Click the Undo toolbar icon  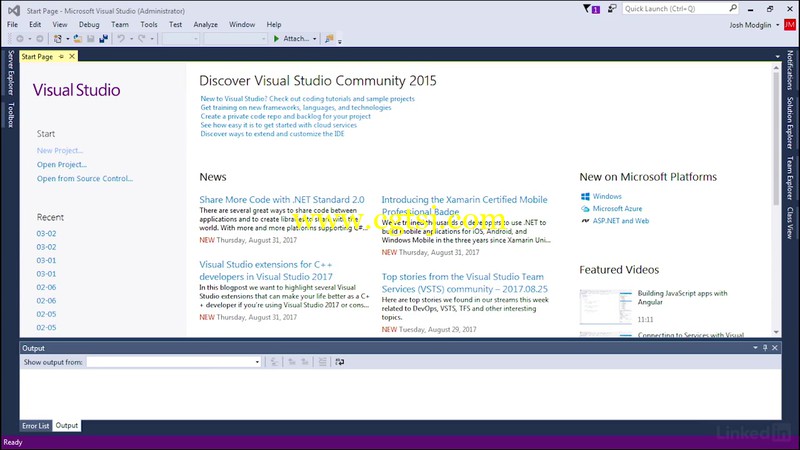coord(121,39)
